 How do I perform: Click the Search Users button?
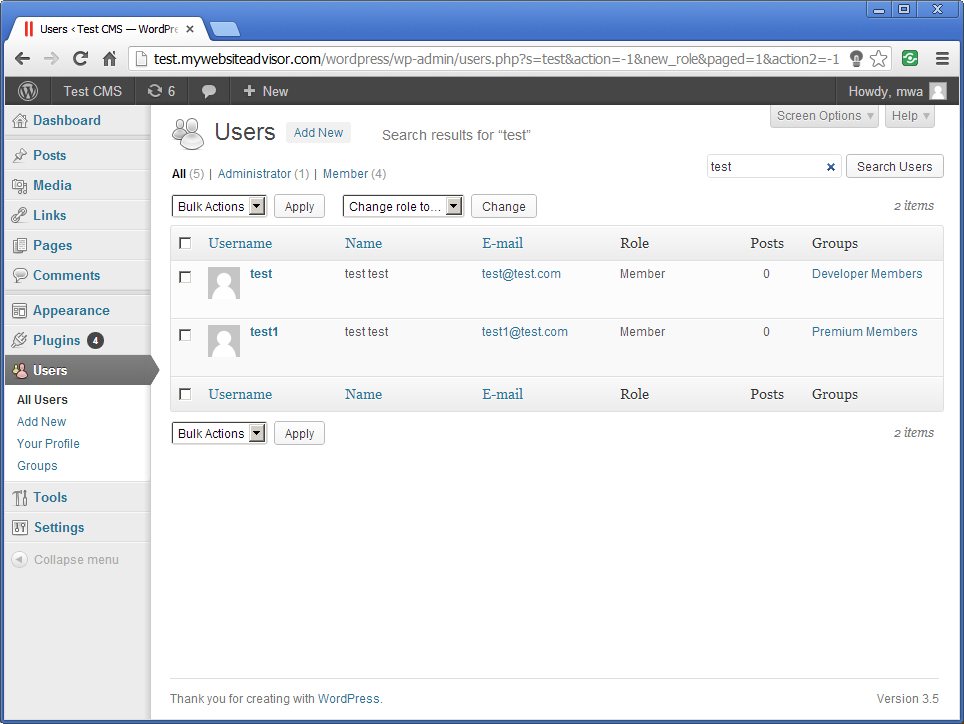(895, 167)
